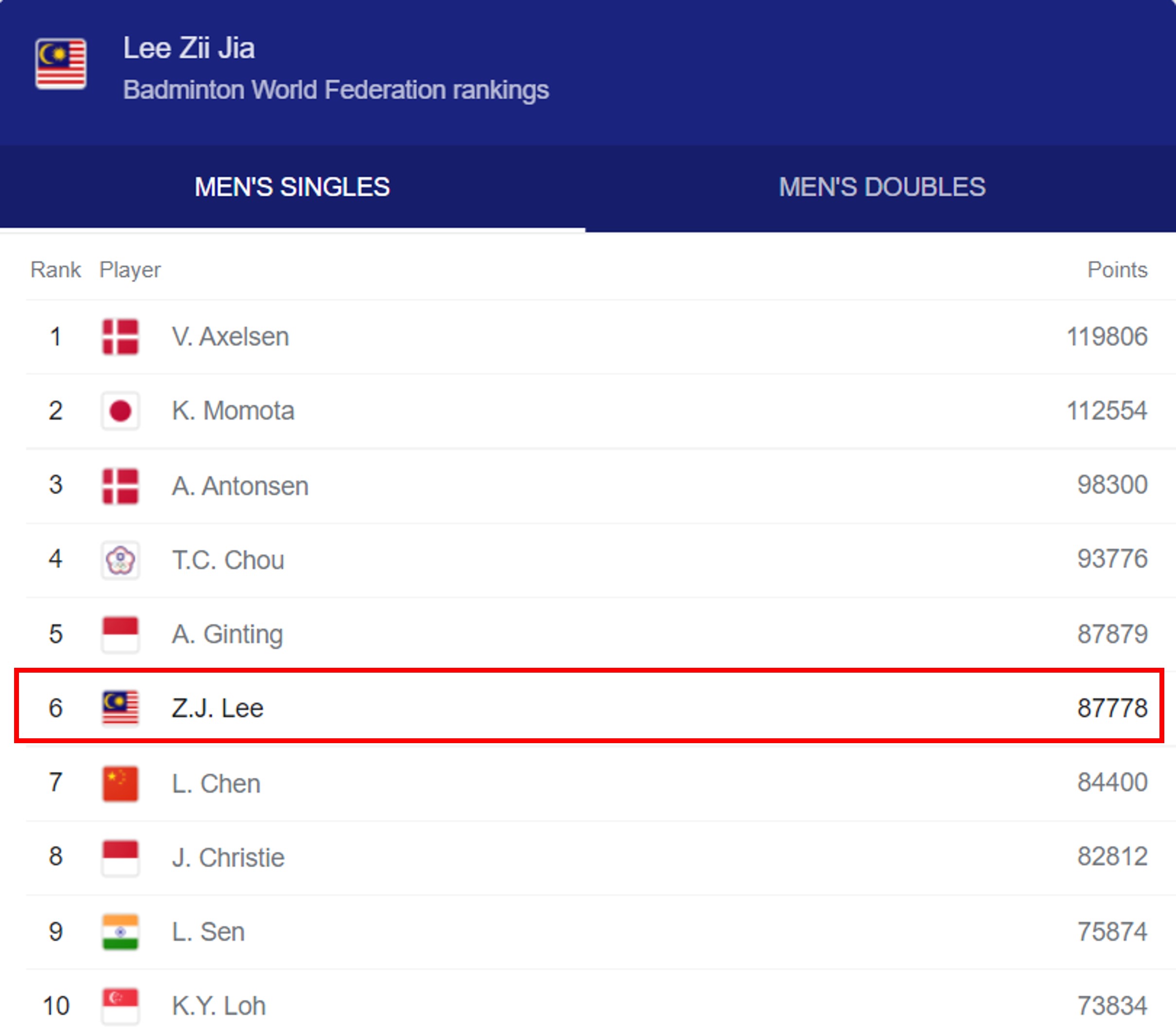The image size is (1176, 1035).
Task: Open the K. Momota player link
Action: pyautogui.click(x=233, y=411)
